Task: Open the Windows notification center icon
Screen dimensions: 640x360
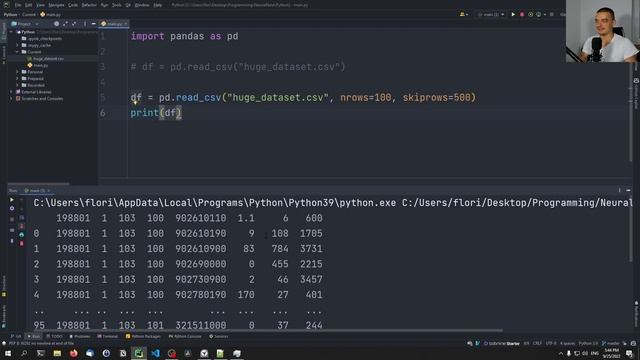Action: coord(630,353)
